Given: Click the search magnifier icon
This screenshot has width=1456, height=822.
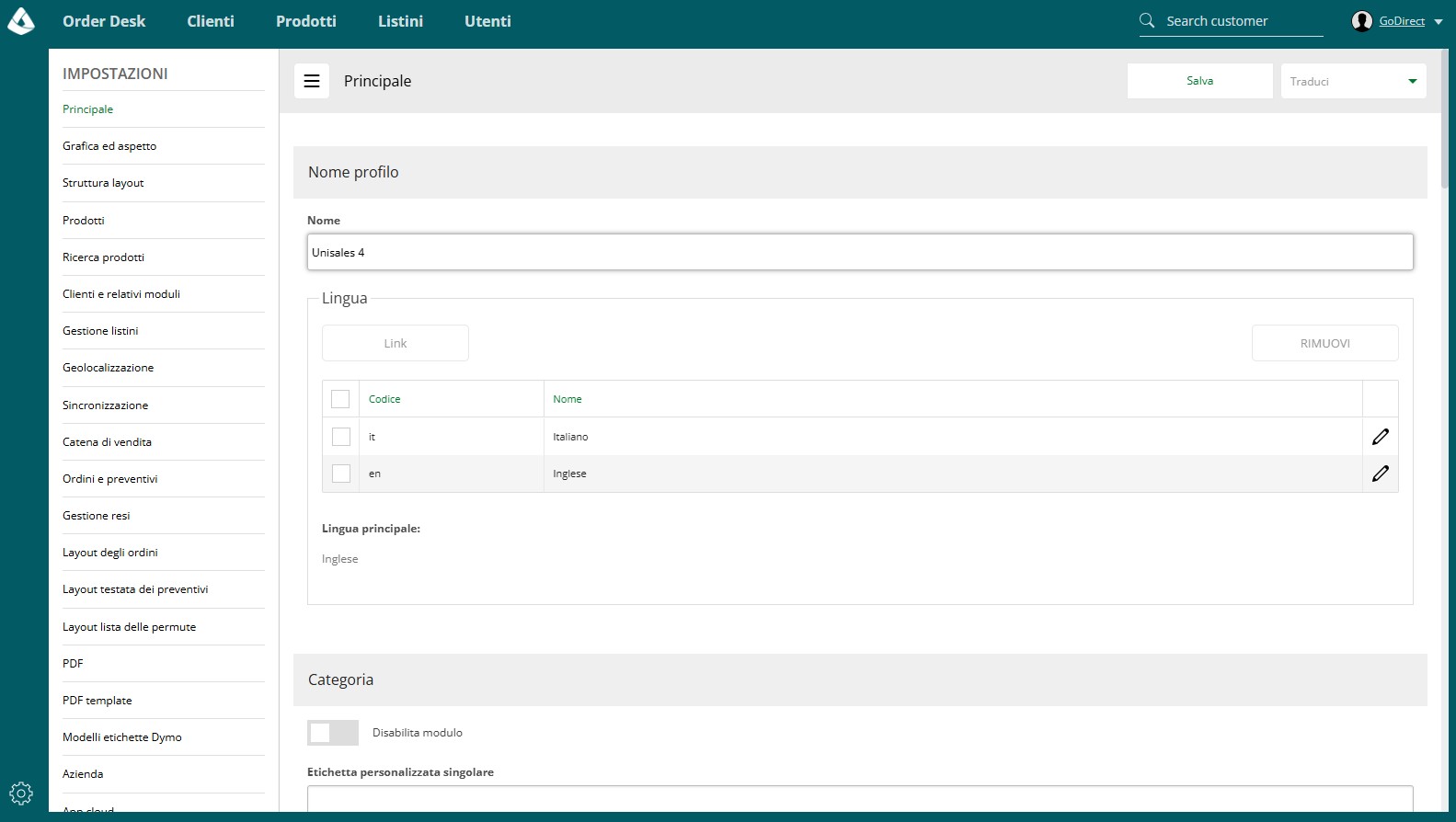Looking at the screenshot, I should (x=1147, y=20).
